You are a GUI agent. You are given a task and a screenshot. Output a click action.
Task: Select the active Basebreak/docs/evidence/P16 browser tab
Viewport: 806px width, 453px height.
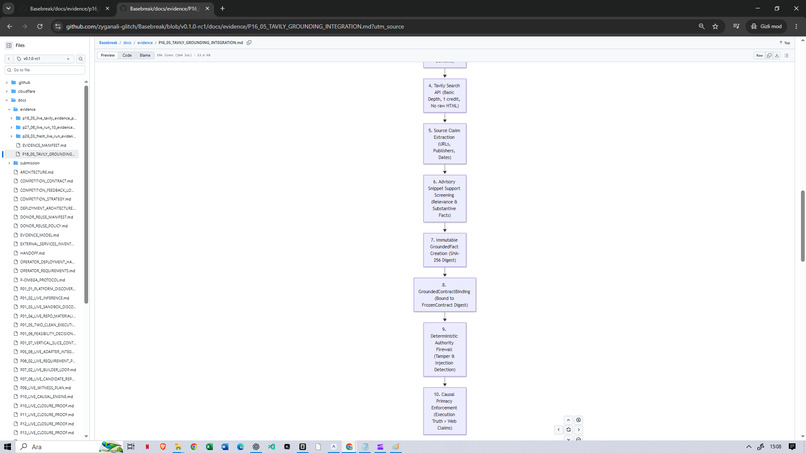(x=164, y=8)
